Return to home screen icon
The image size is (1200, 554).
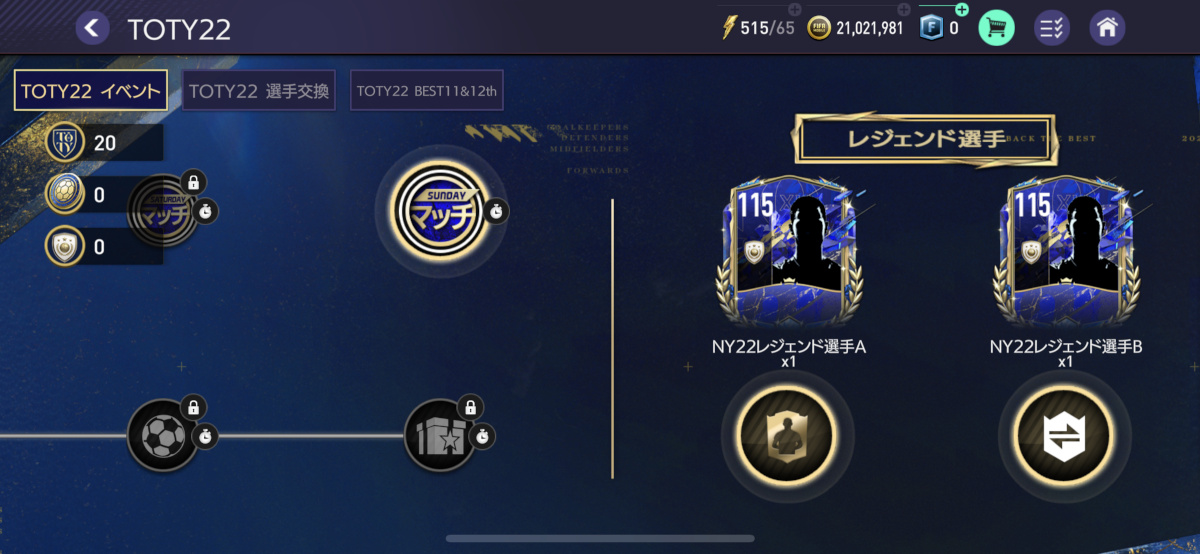point(1106,27)
